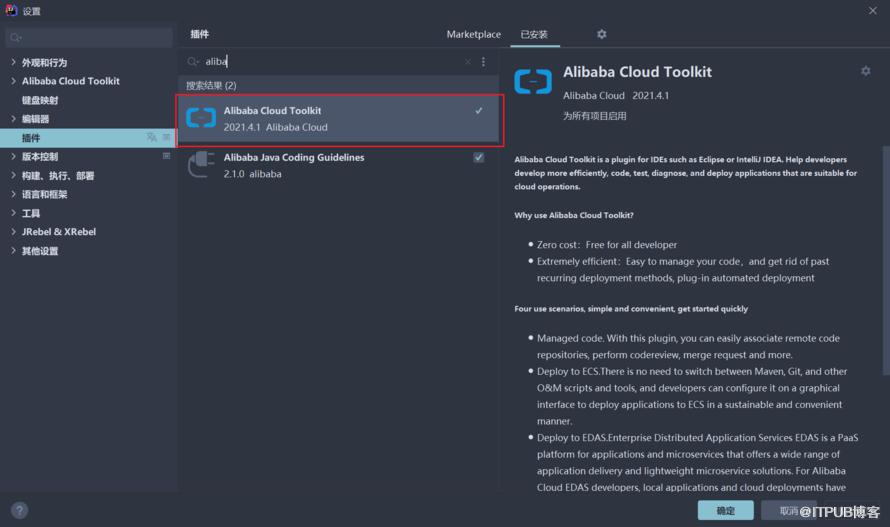Open the gear menu in plugin details panel
The image size is (890, 527).
[866, 71]
